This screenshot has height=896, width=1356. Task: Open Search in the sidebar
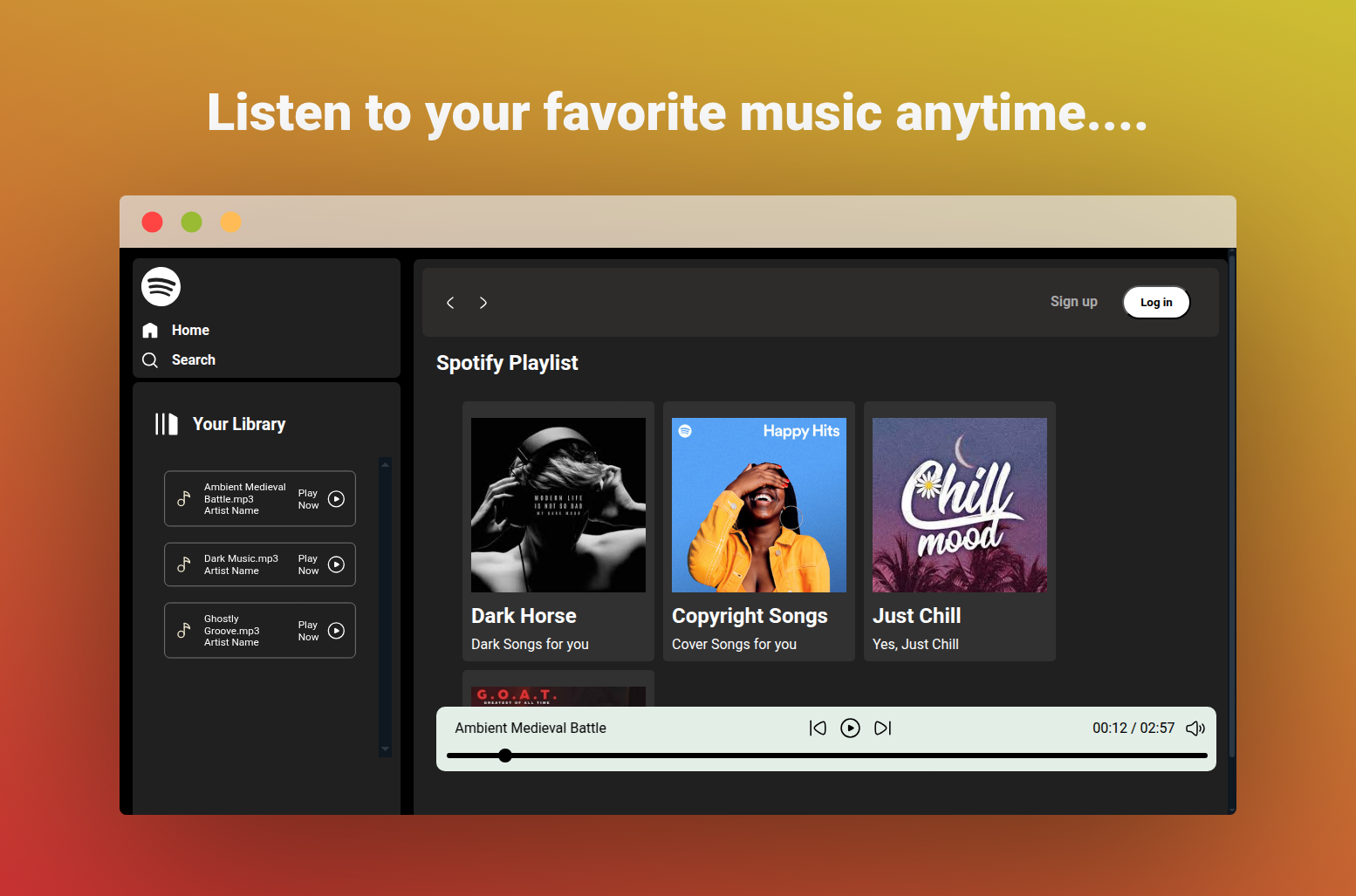point(193,360)
